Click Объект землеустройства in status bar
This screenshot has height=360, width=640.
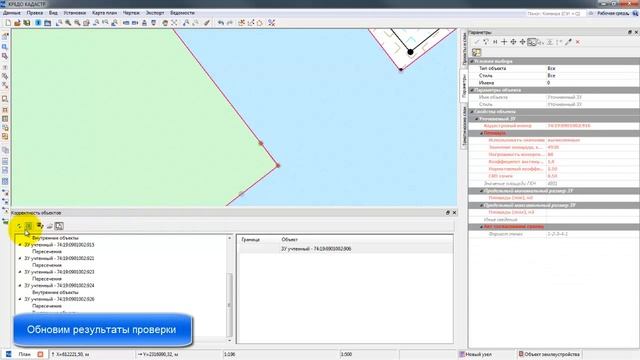coord(549,354)
